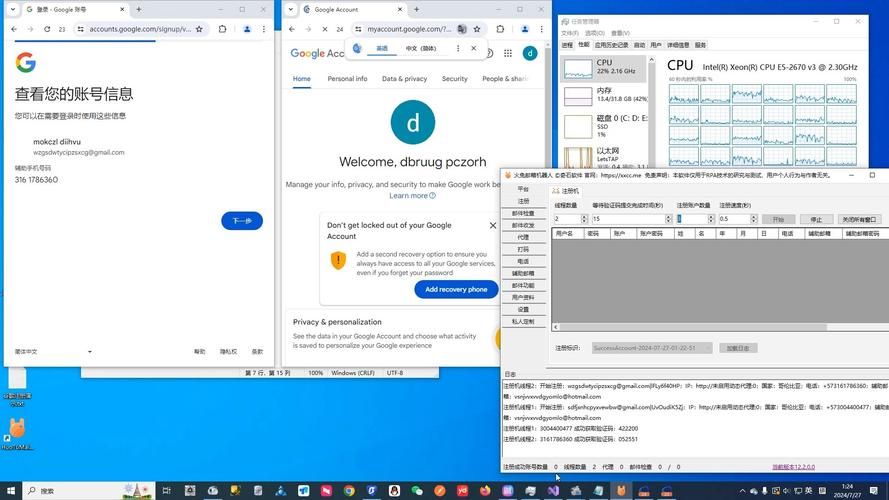Reload the Google signup page in left Chrome
The image size is (889, 500).
[47, 29]
